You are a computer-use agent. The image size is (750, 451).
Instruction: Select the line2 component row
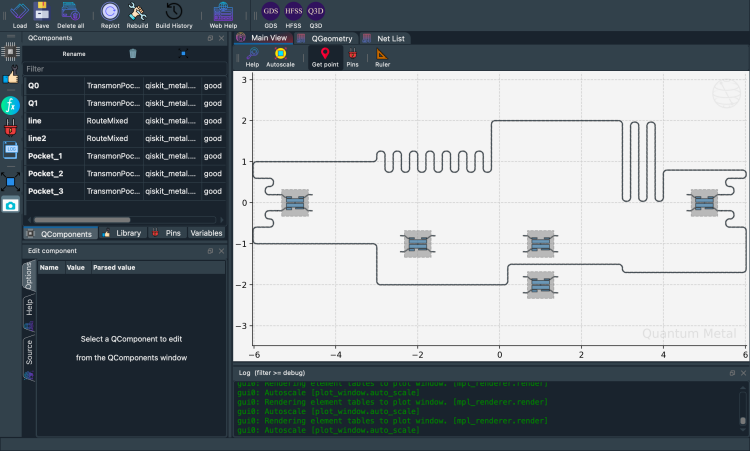(x=125, y=138)
